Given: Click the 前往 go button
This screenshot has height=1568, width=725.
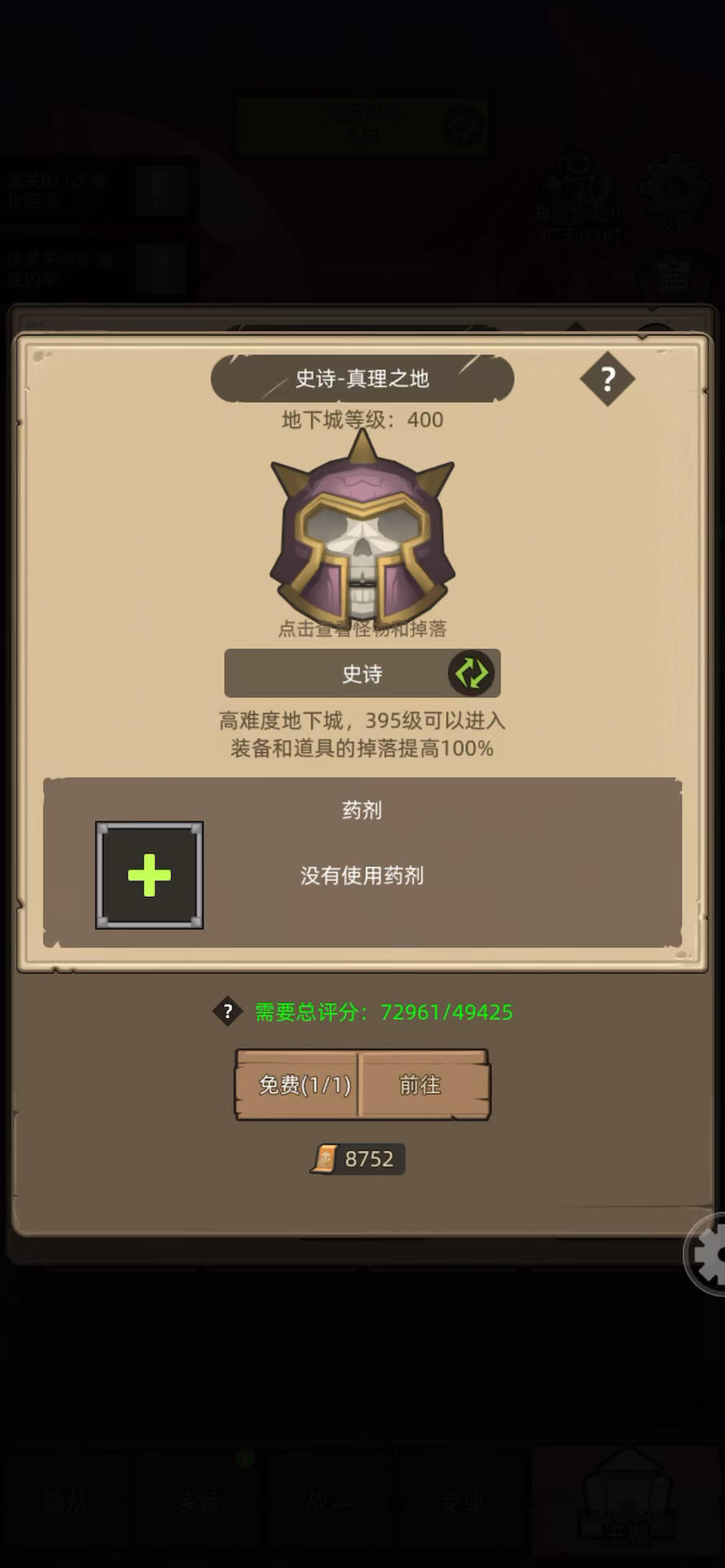Looking at the screenshot, I should [422, 1085].
